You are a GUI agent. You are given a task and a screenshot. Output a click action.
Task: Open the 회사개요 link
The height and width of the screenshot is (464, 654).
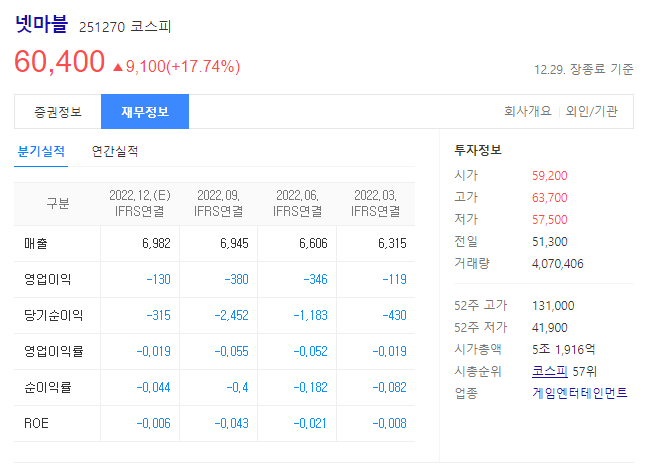pos(528,111)
